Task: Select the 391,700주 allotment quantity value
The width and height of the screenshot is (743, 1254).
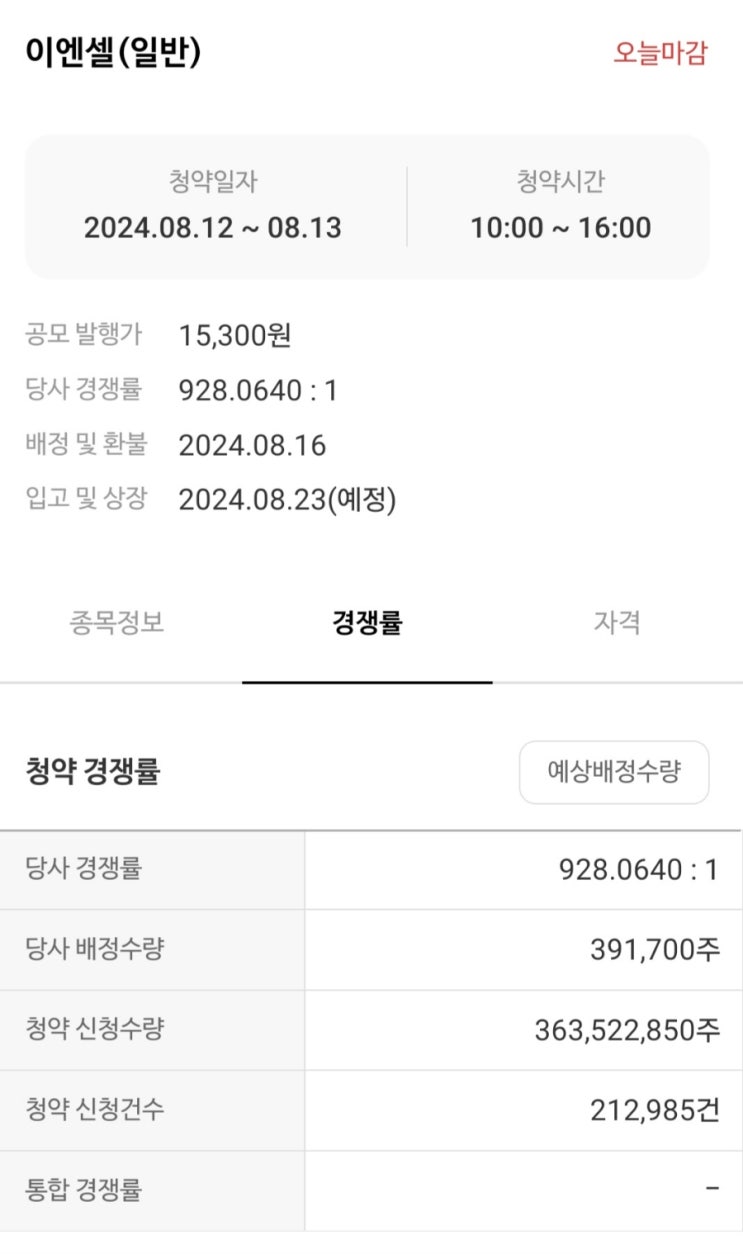Action: tap(655, 949)
